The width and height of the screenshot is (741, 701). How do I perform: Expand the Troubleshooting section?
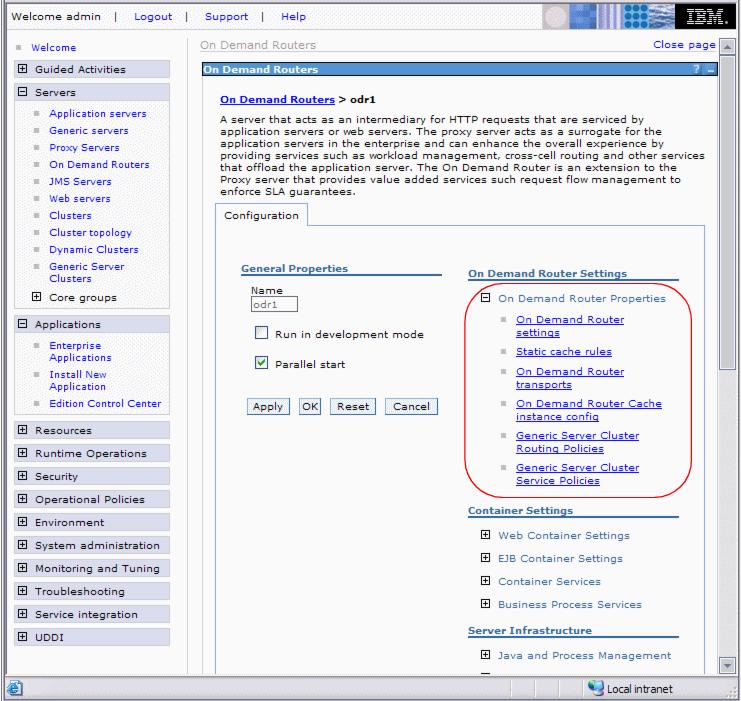tap(22, 591)
